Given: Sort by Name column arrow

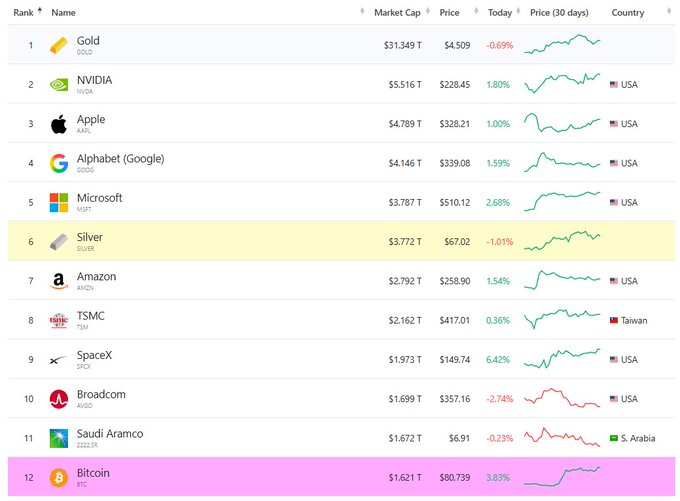Looking at the screenshot, I should [362, 11].
